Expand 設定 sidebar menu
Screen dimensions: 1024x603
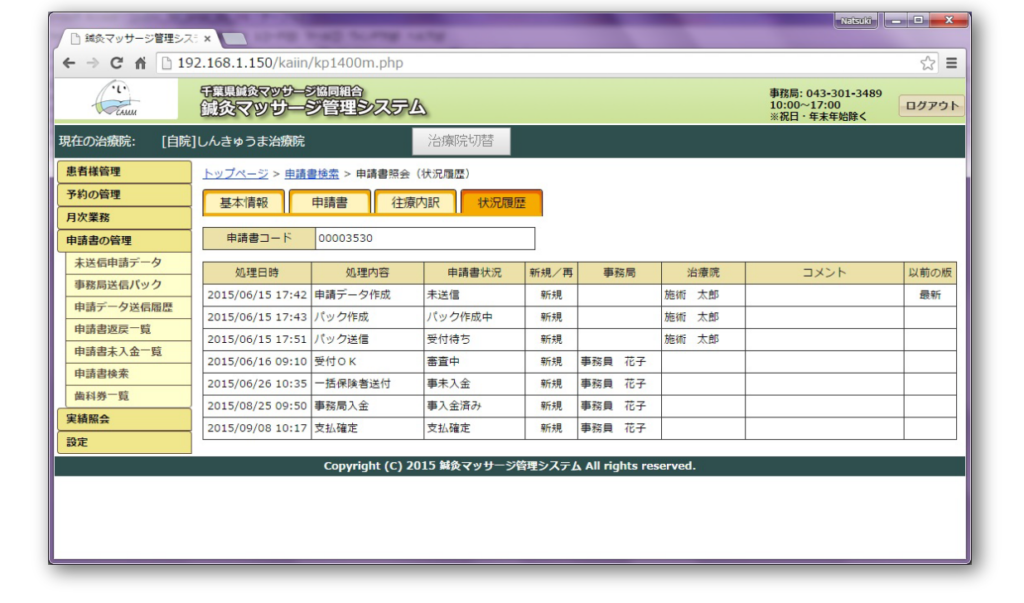124,442
